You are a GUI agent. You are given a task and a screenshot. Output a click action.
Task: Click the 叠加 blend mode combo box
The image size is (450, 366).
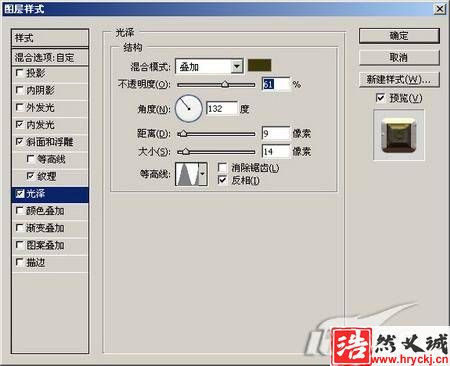[x=209, y=67]
